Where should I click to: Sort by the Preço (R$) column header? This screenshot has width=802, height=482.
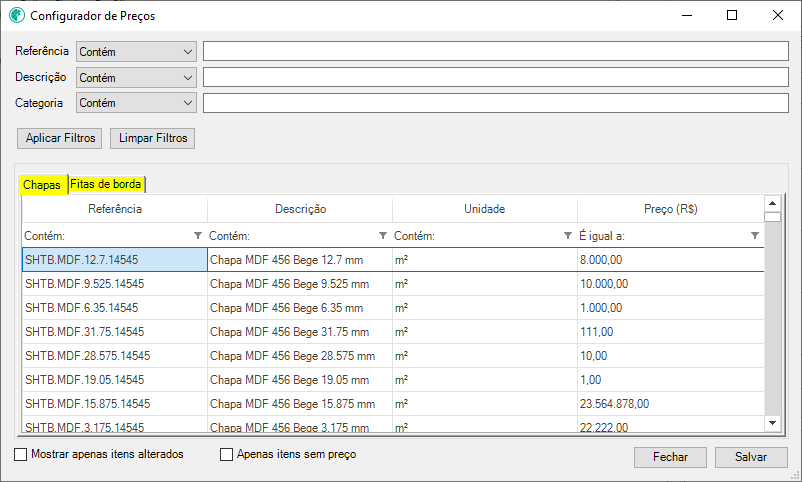click(x=671, y=209)
